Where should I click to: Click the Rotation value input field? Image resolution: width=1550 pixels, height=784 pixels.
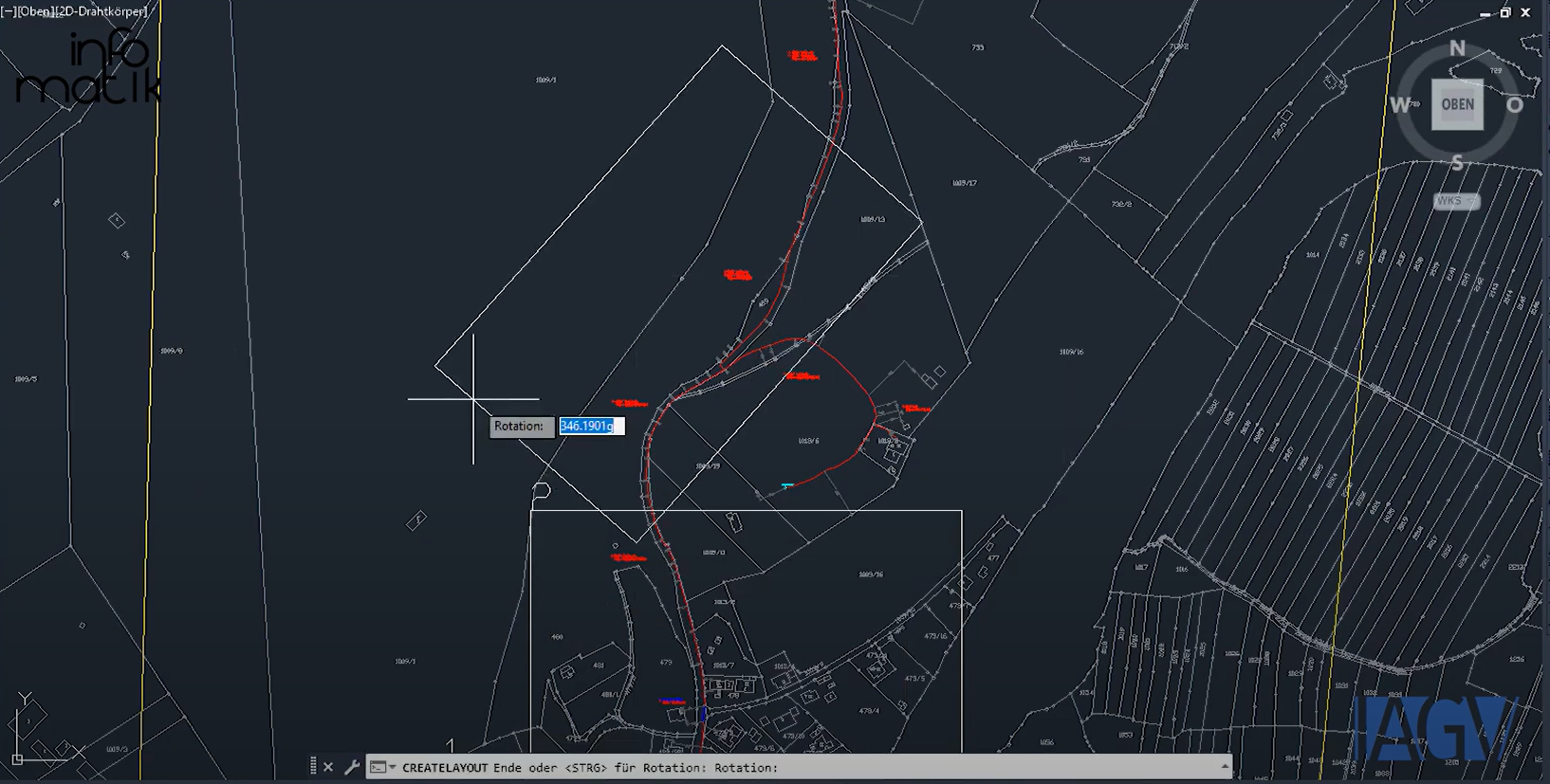(591, 427)
